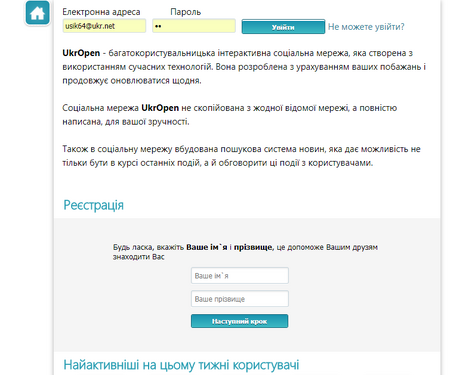Image resolution: width=450 pixels, height=375 pixels.
Task: Open the "Не можете увійти?" link
Action: (366, 27)
